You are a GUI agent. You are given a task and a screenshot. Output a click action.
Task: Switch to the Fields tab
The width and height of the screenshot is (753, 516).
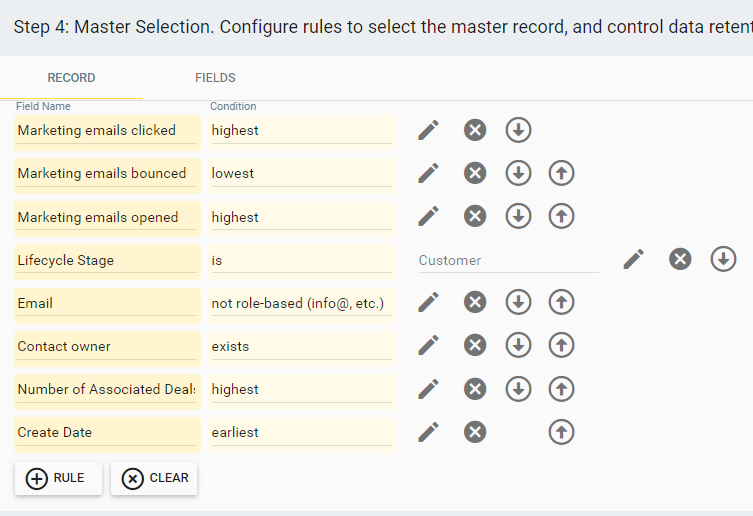point(215,78)
